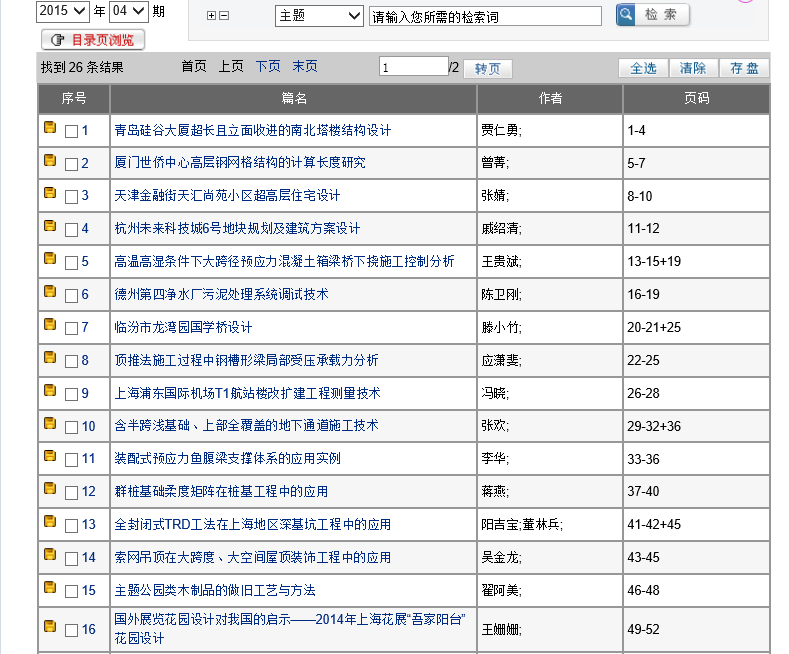
Task: Click the document icon beside article 9
Action: tap(49, 391)
